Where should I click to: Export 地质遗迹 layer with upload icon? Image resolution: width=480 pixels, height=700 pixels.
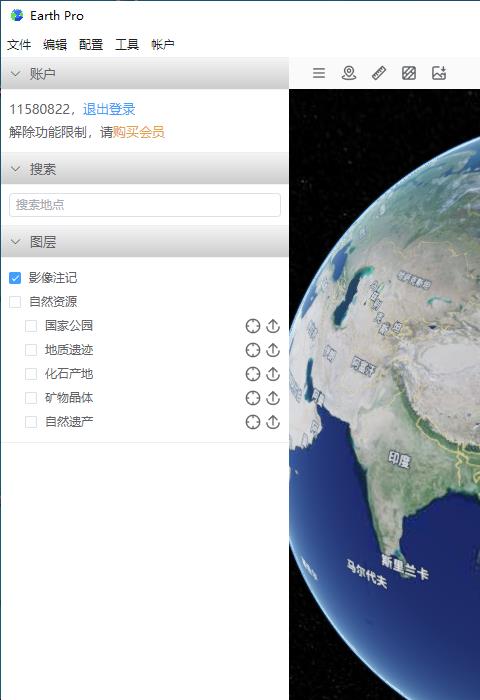(x=273, y=350)
